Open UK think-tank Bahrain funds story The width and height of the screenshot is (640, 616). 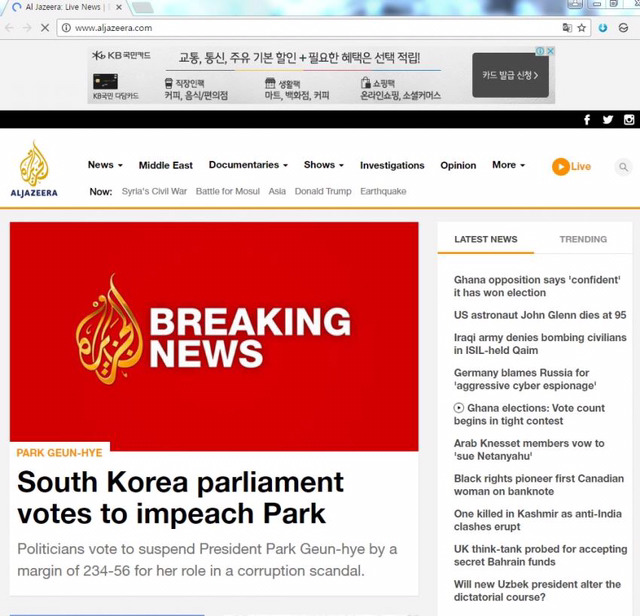(x=540, y=555)
